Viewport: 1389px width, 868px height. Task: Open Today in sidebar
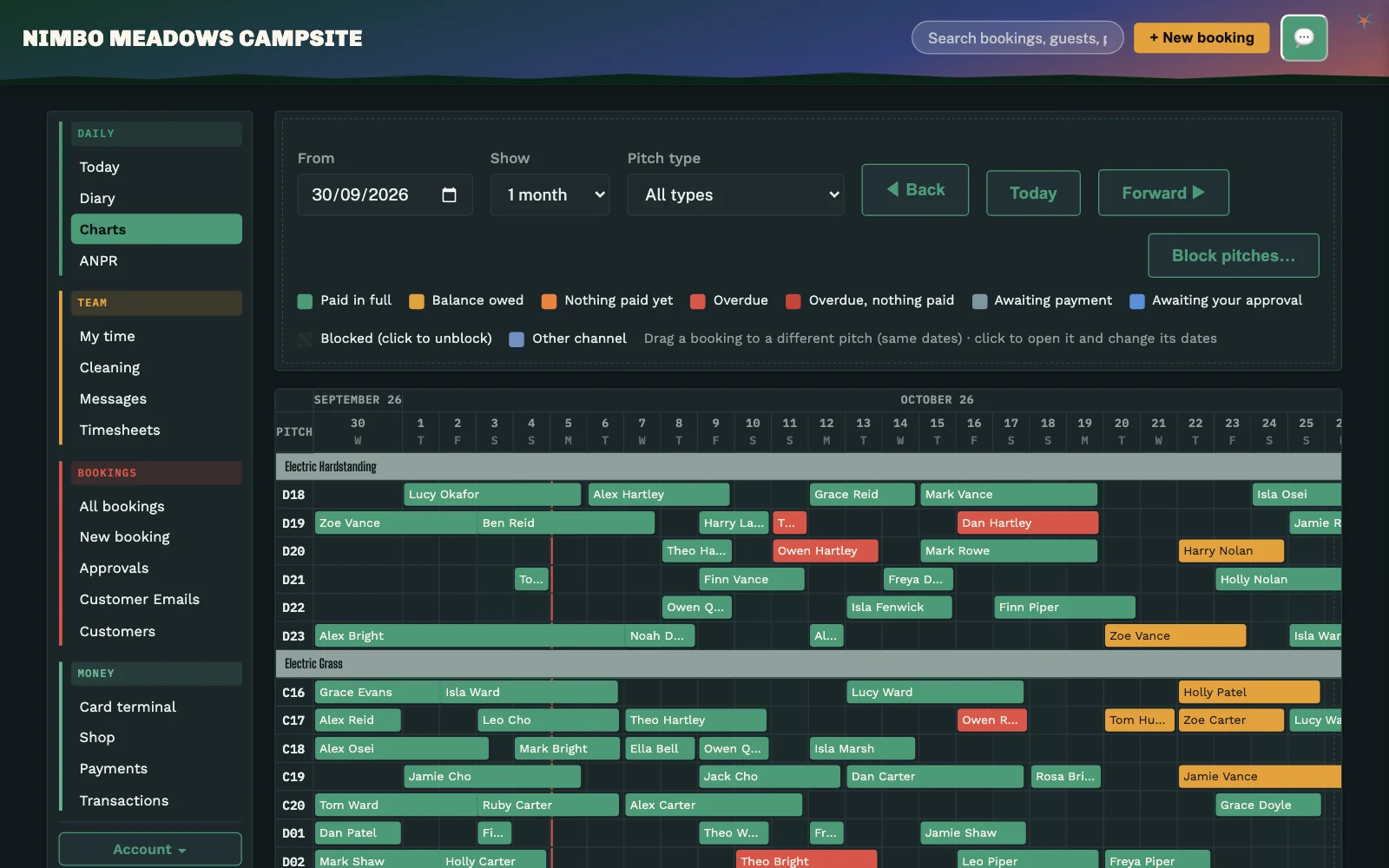156,167
